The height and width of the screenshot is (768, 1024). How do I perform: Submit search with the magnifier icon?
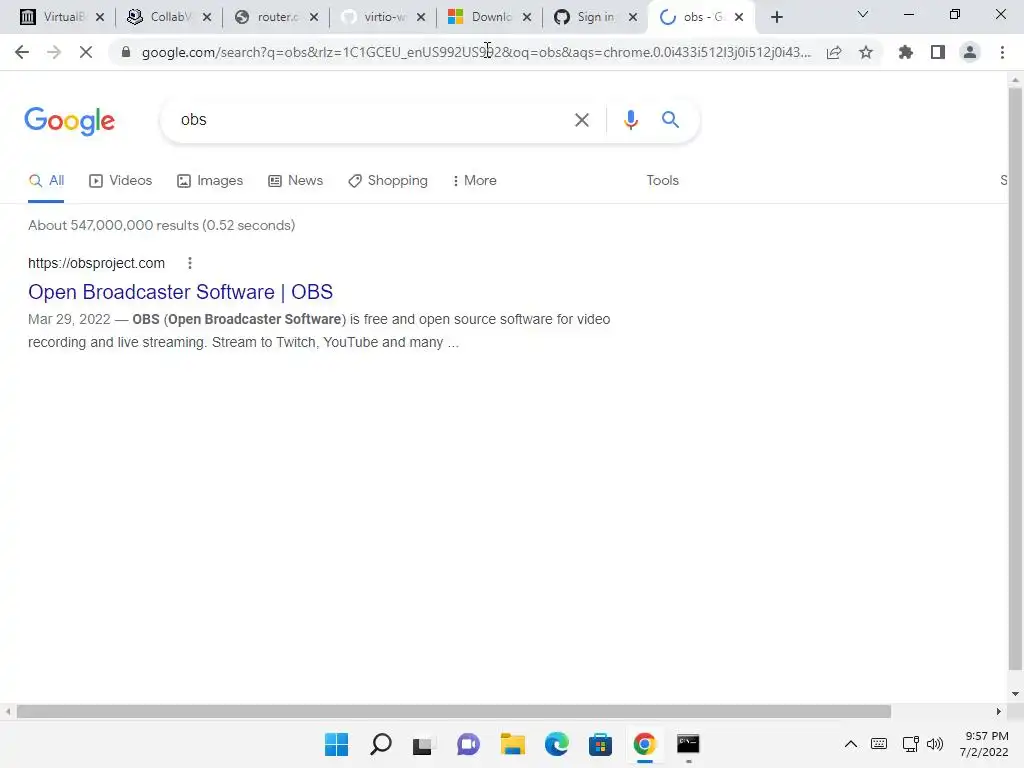pyautogui.click(x=670, y=120)
